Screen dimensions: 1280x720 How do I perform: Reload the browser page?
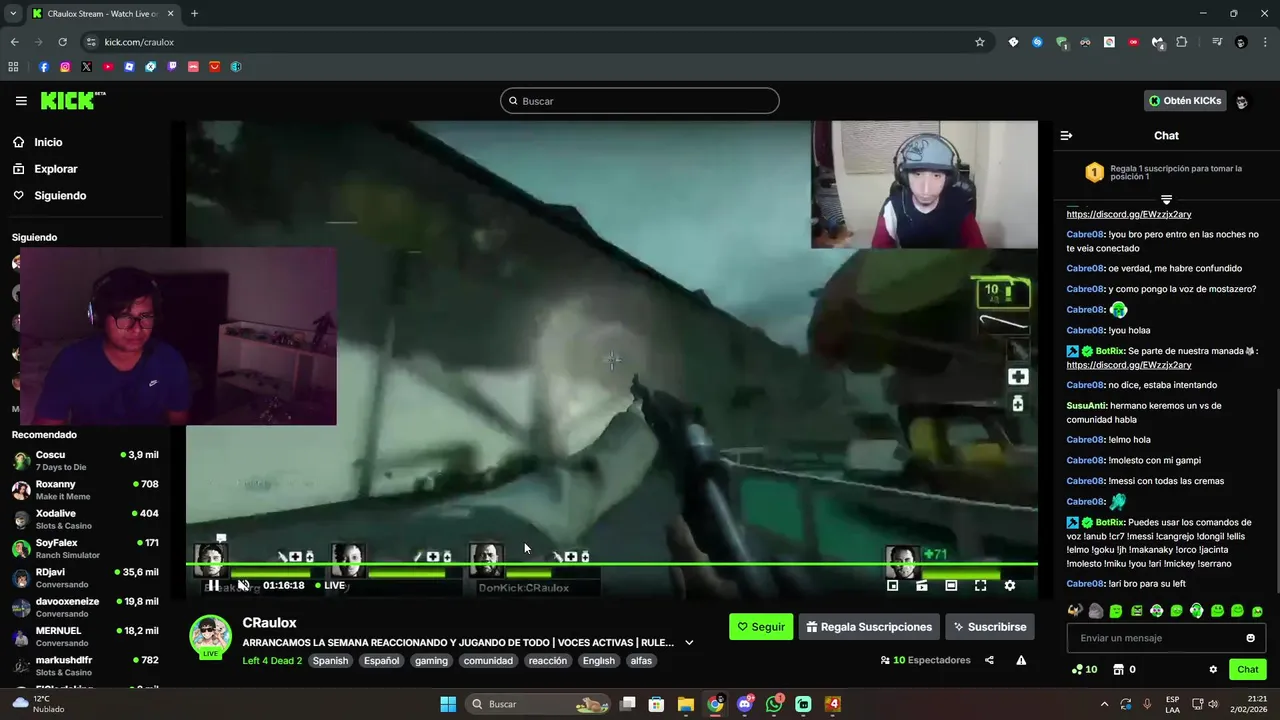pos(62,42)
